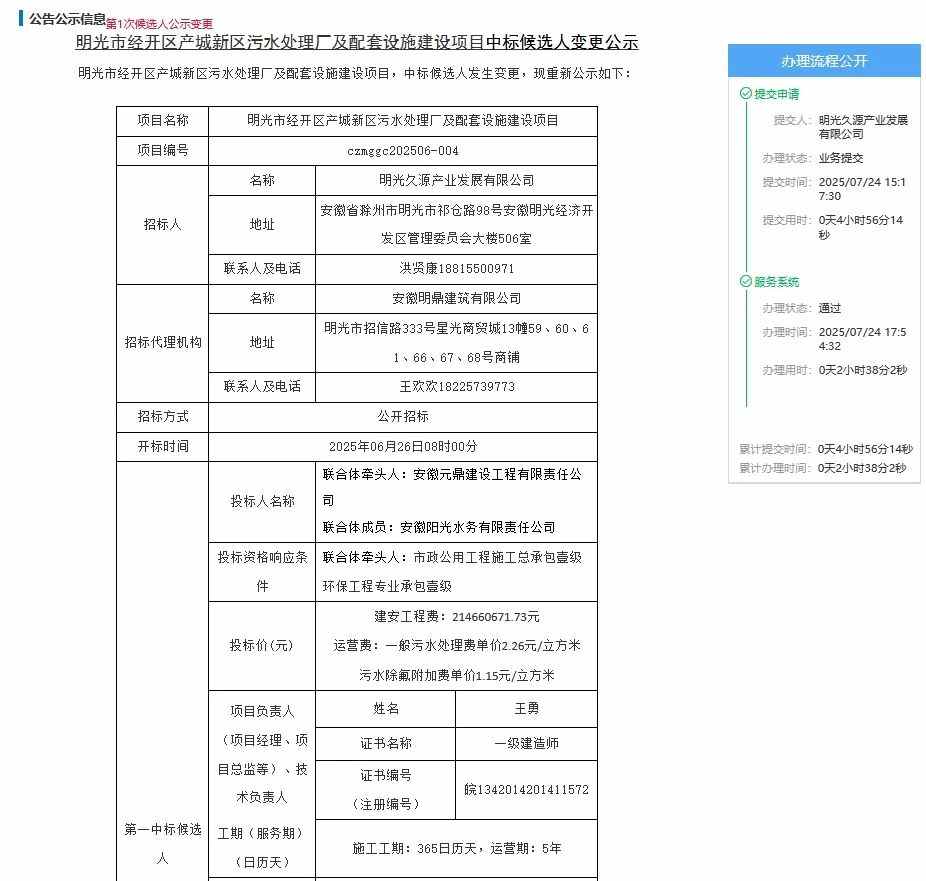The width and height of the screenshot is (926, 881).
Task: Click the 公告公示信息 section heading
Action: (x=67, y=19)
